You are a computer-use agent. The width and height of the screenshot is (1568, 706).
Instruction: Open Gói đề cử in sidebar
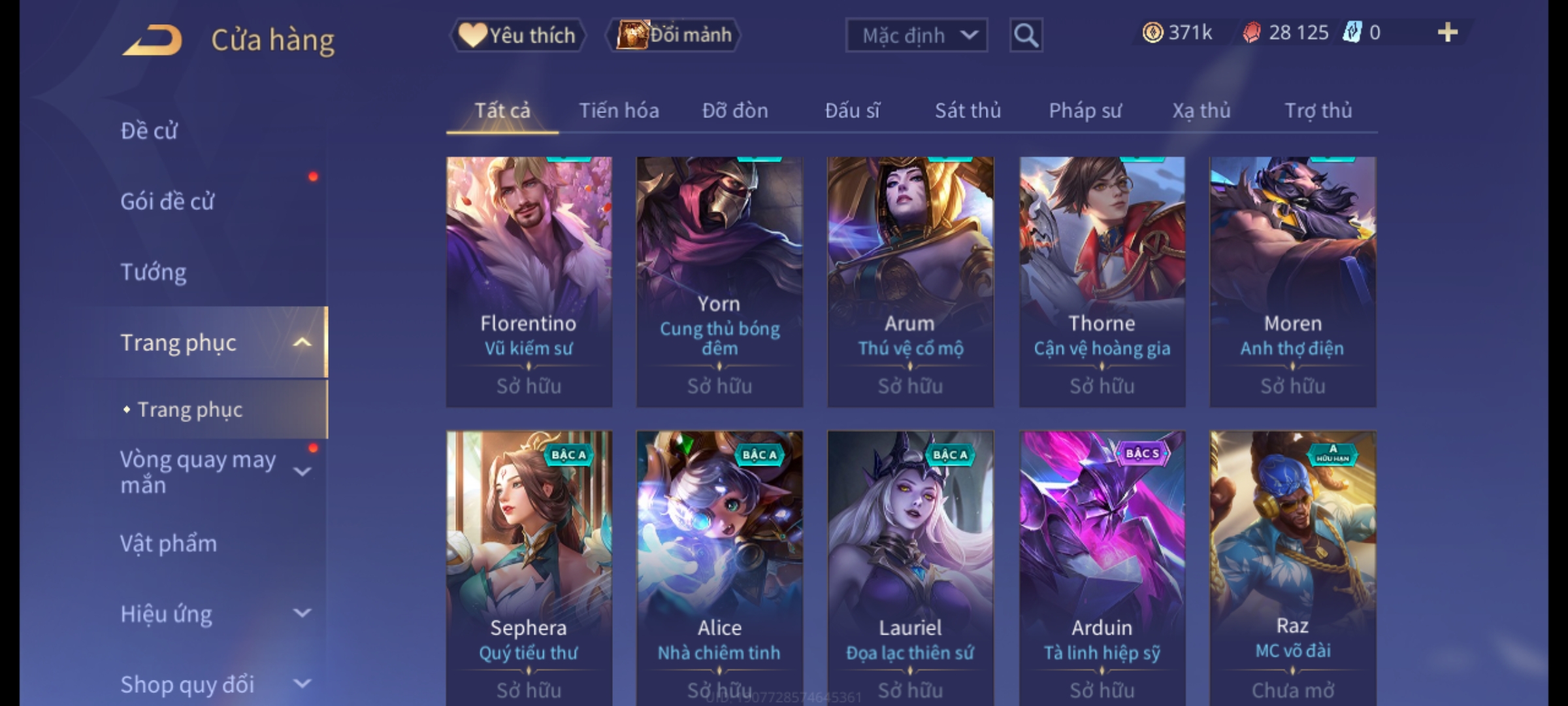167,201
